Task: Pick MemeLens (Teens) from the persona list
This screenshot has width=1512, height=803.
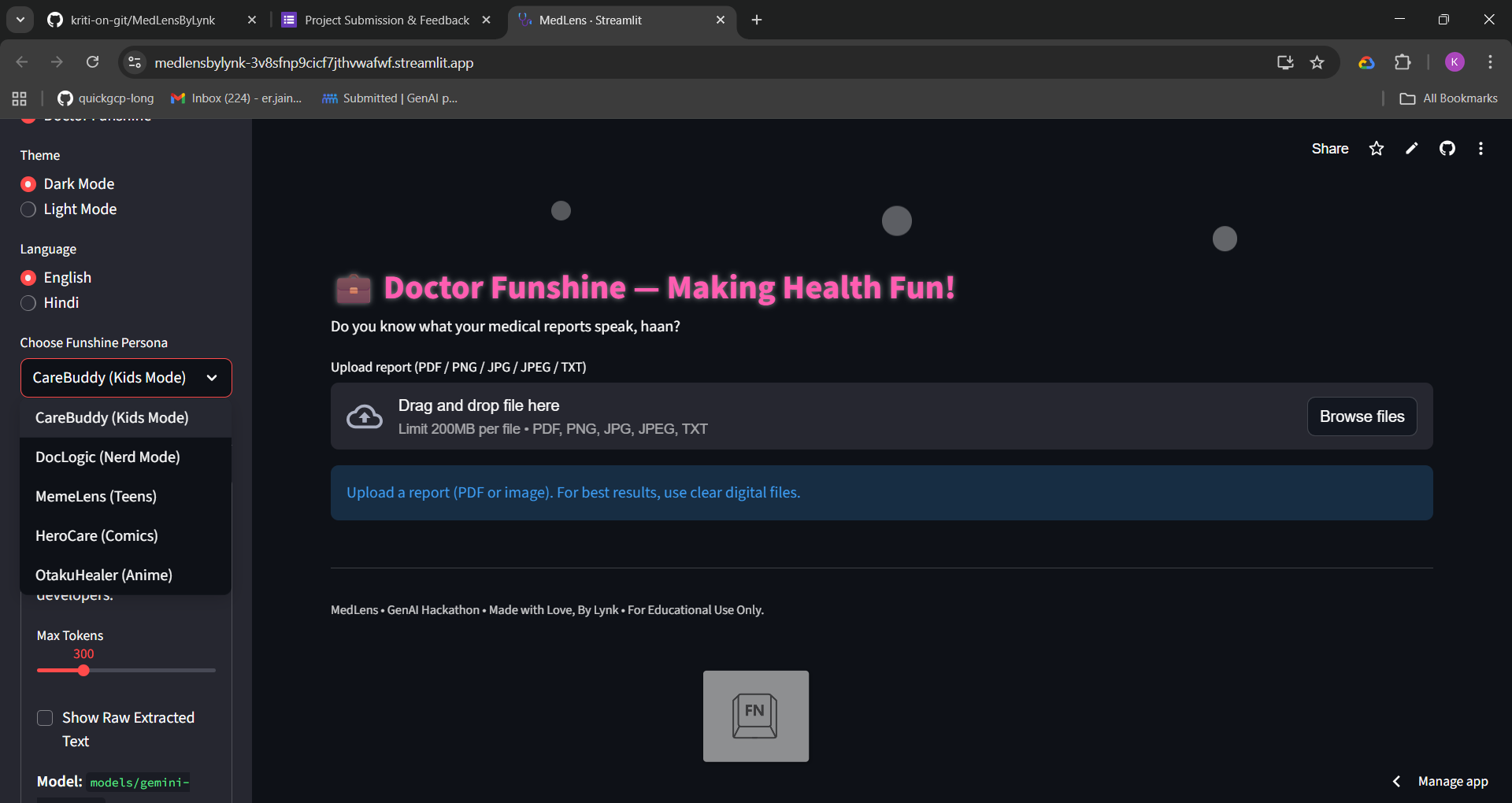Action: [x=96, y=496]
